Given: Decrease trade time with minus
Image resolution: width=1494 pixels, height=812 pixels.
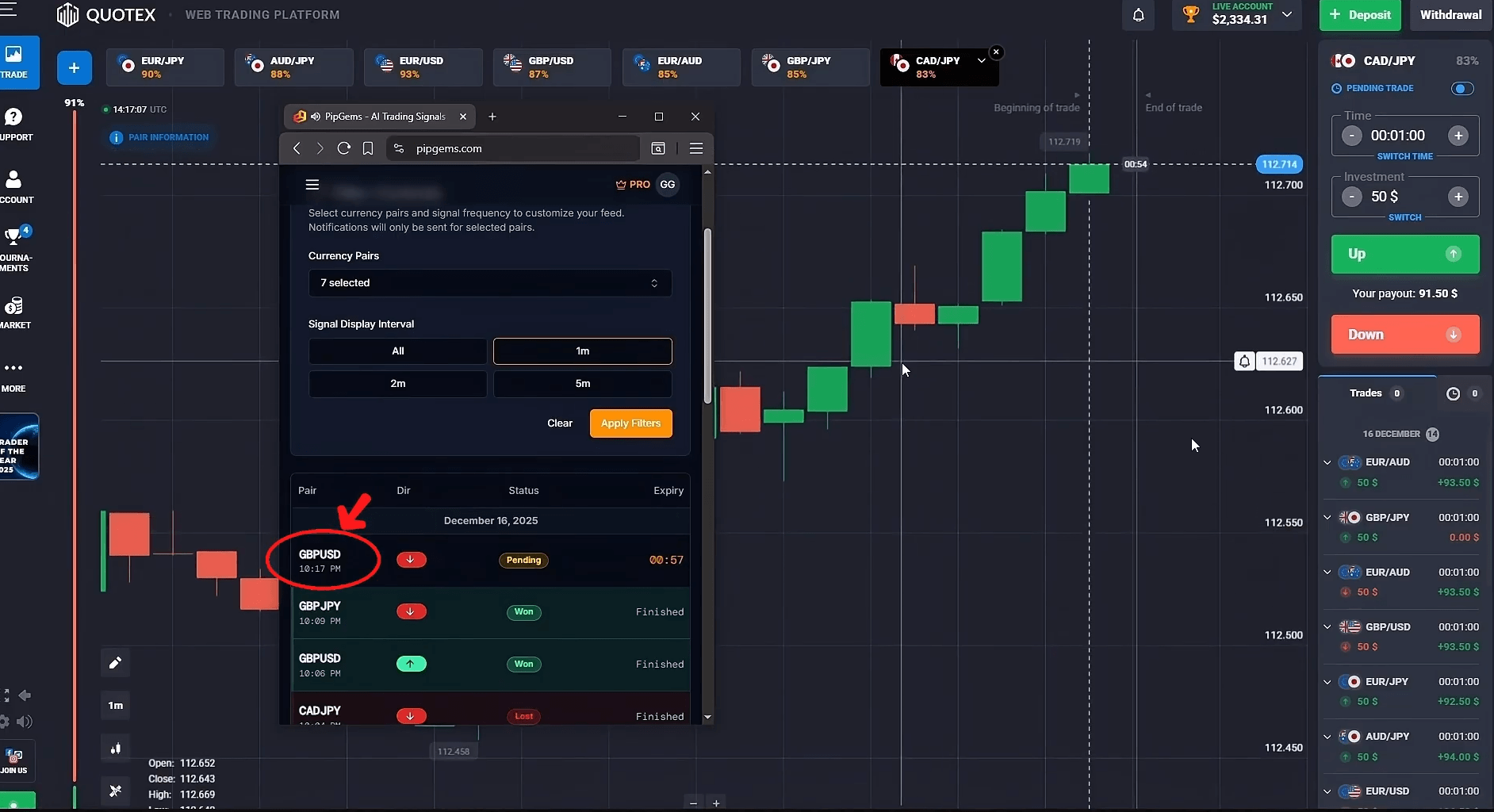Looking at the screenshot, I should [1352, 136].
